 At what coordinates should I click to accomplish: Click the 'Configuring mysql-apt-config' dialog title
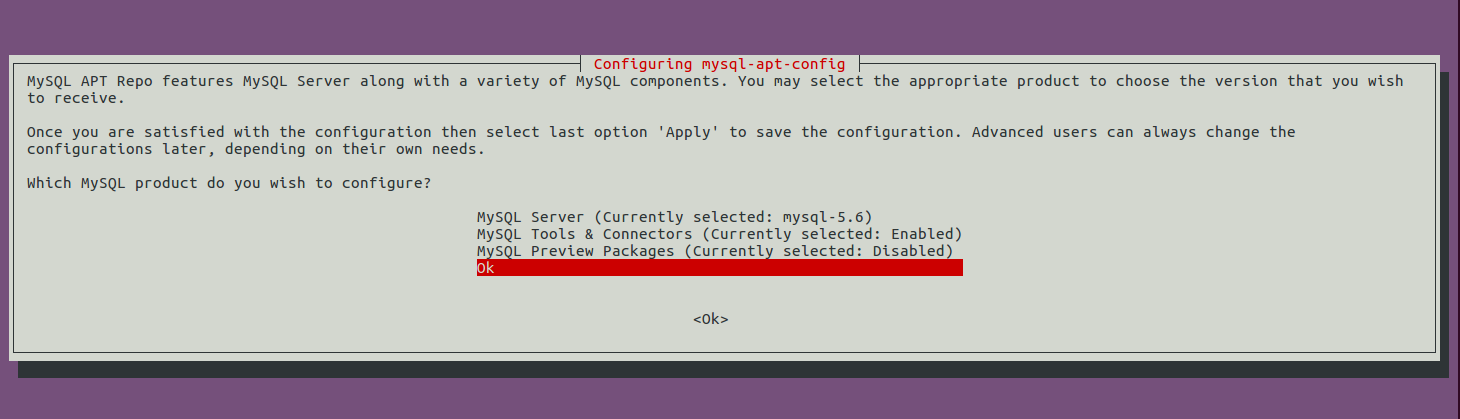[x=719, y=64]
